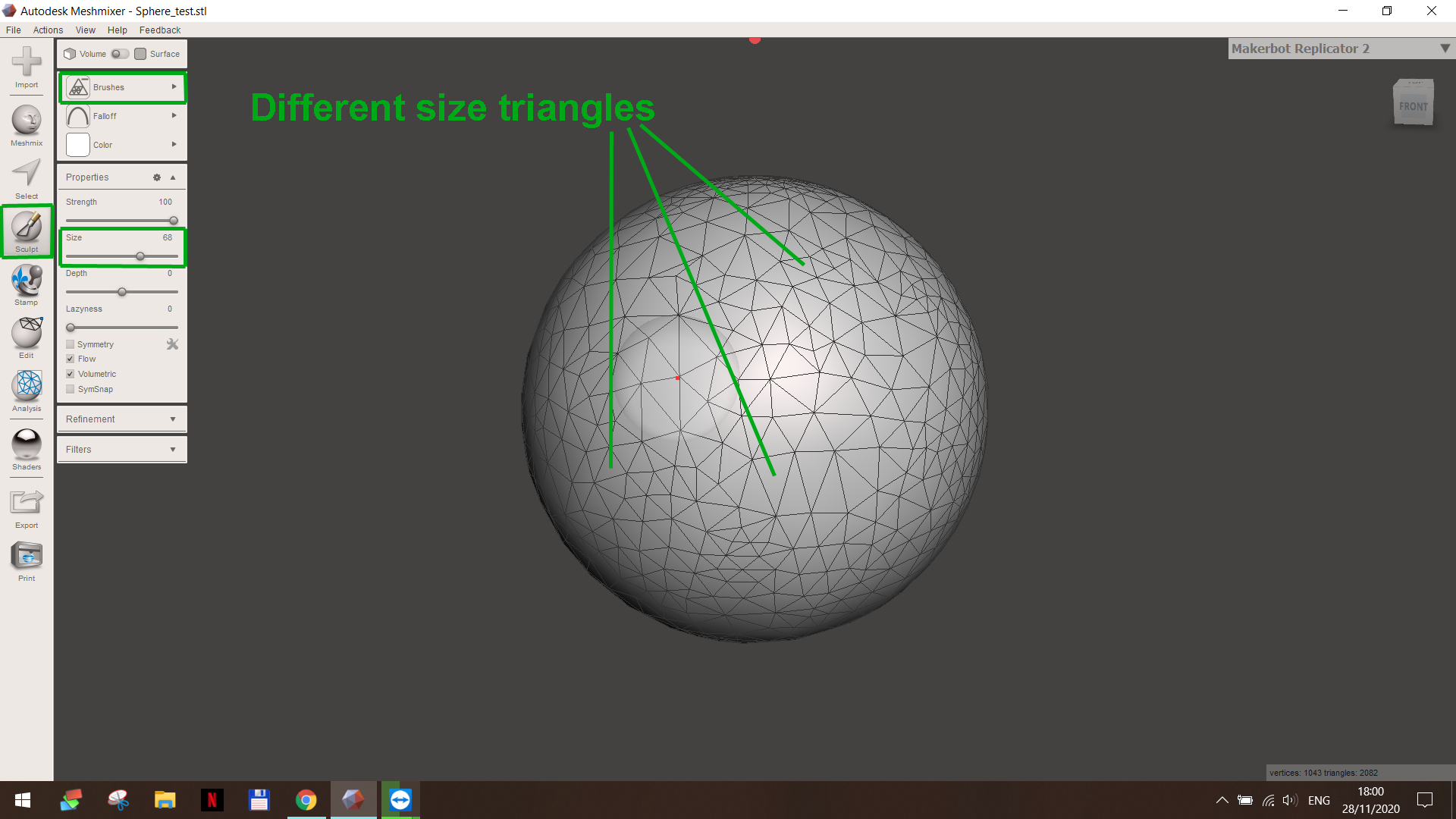This screenshot has width=1456, height=819.
Task: Click the FRONT view cube
Action: pyautogui.click(x=1413, y=105)
